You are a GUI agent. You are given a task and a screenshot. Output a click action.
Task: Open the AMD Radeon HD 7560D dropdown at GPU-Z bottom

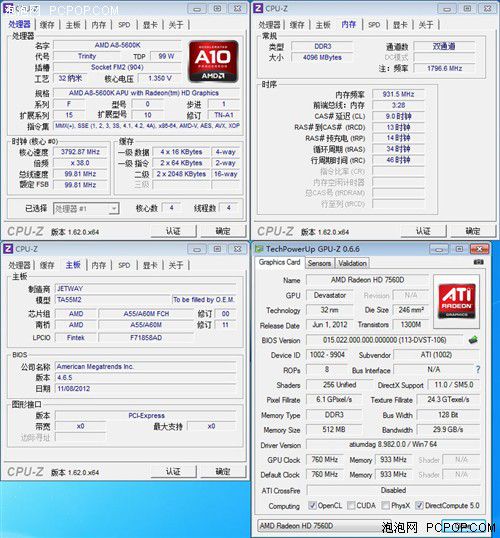coord(324,526)
